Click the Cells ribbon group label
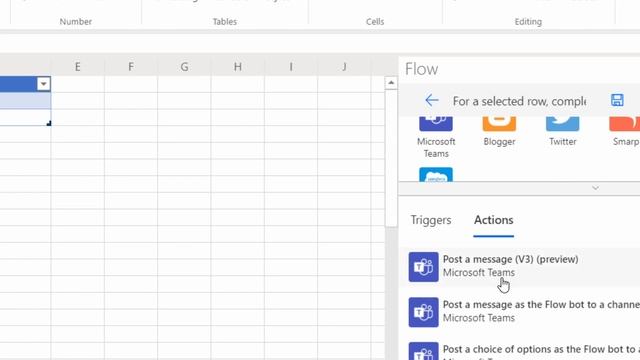This screenshot has width=640, height=360. coord(375,22)
